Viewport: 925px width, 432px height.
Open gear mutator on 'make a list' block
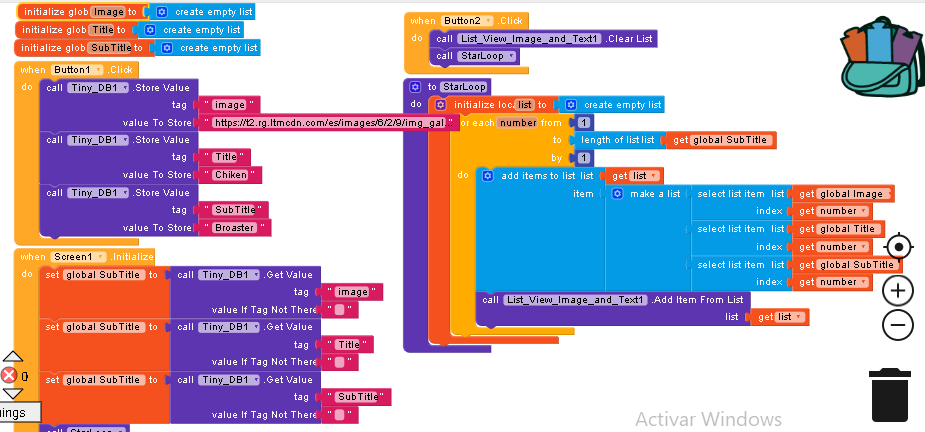[616, 193]
